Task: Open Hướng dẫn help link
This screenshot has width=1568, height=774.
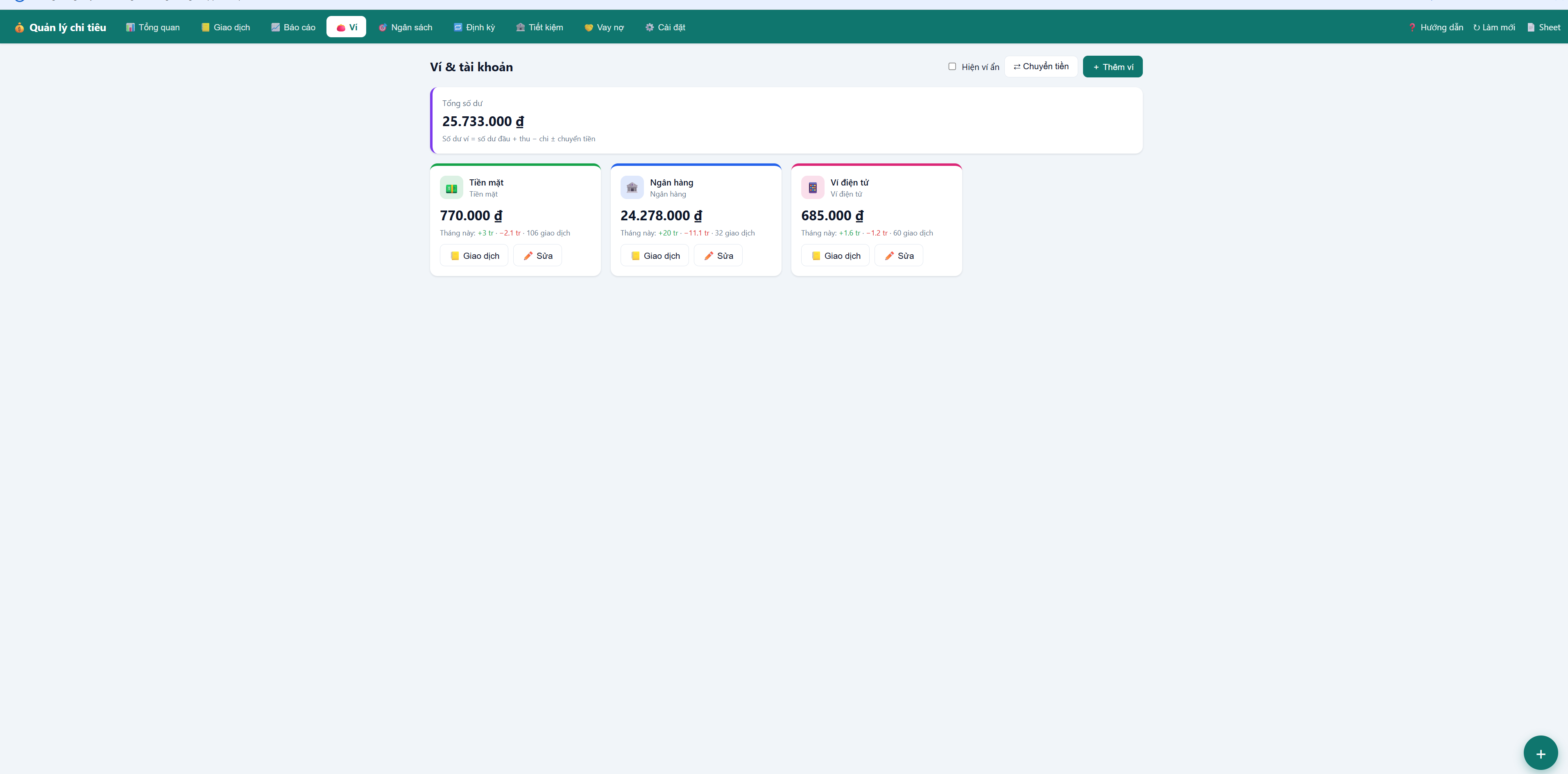Action: click(1435, 27)
